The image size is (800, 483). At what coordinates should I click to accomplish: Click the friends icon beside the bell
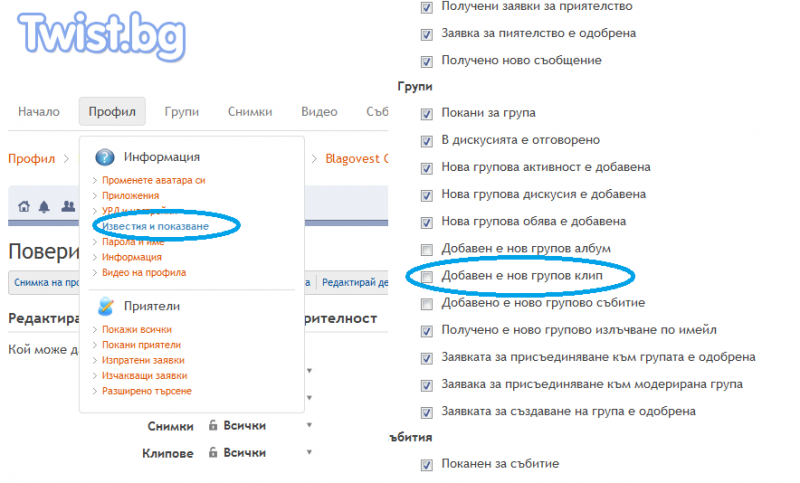[67, 207]
